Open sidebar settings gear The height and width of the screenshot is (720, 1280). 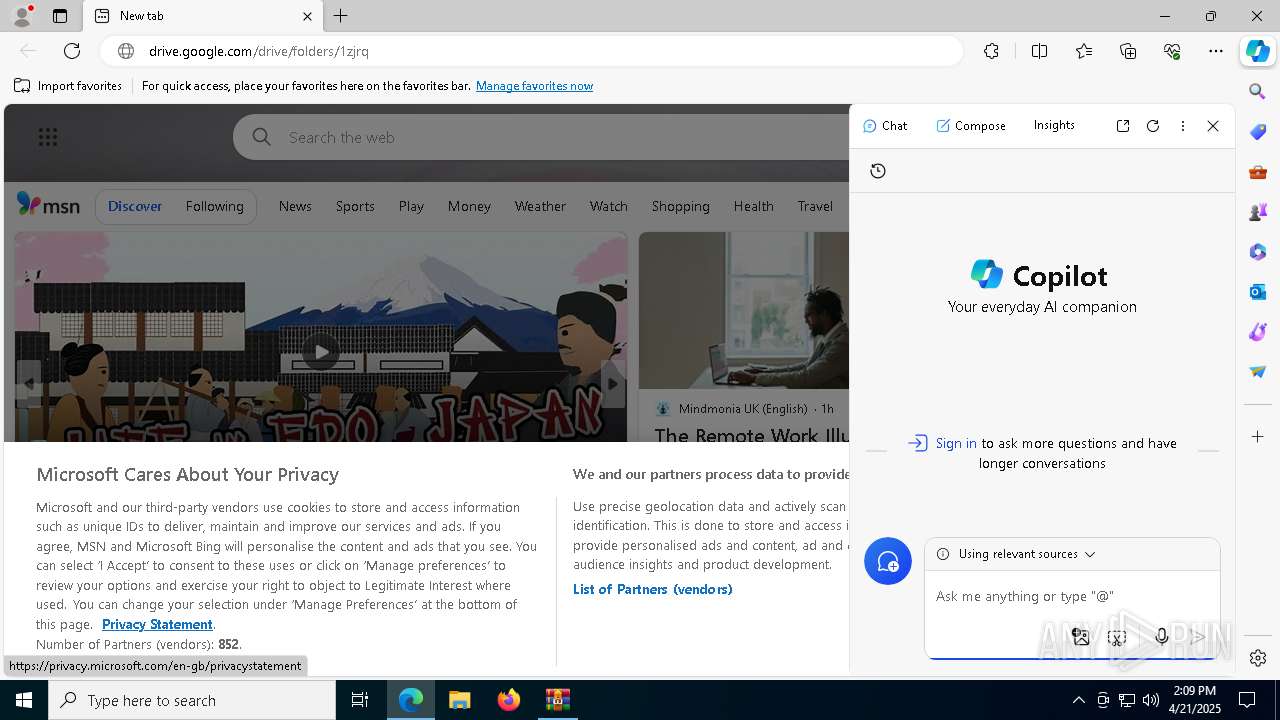point(1258,658)
